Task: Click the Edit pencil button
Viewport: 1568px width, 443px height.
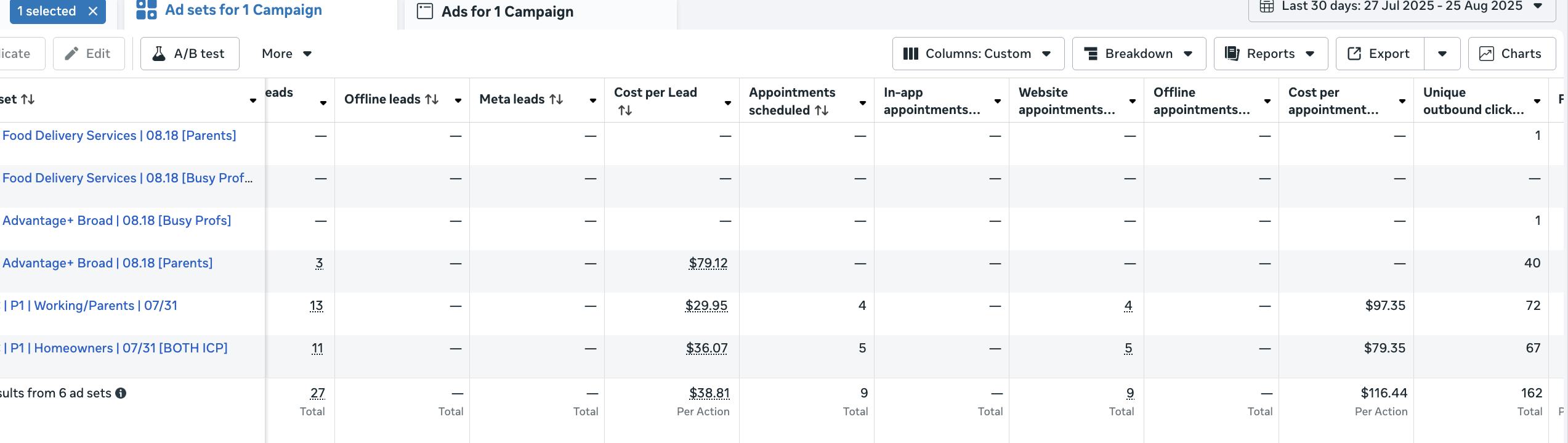Action: 89,54
